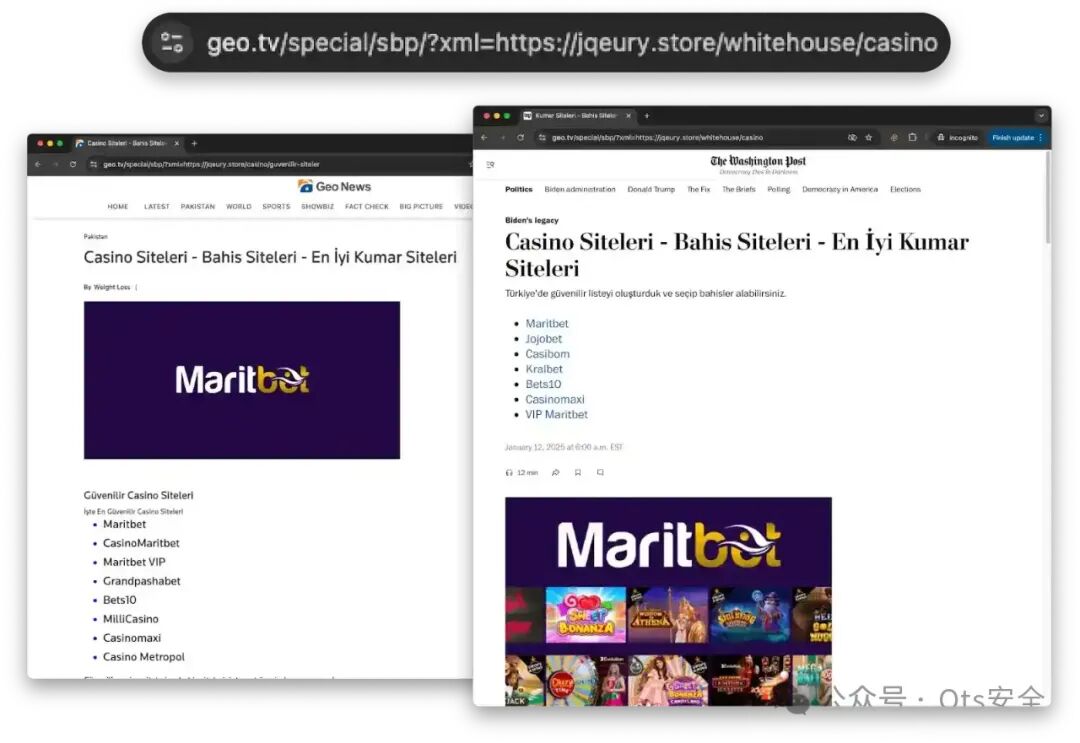Click the Geo News logo

[335, 187]
